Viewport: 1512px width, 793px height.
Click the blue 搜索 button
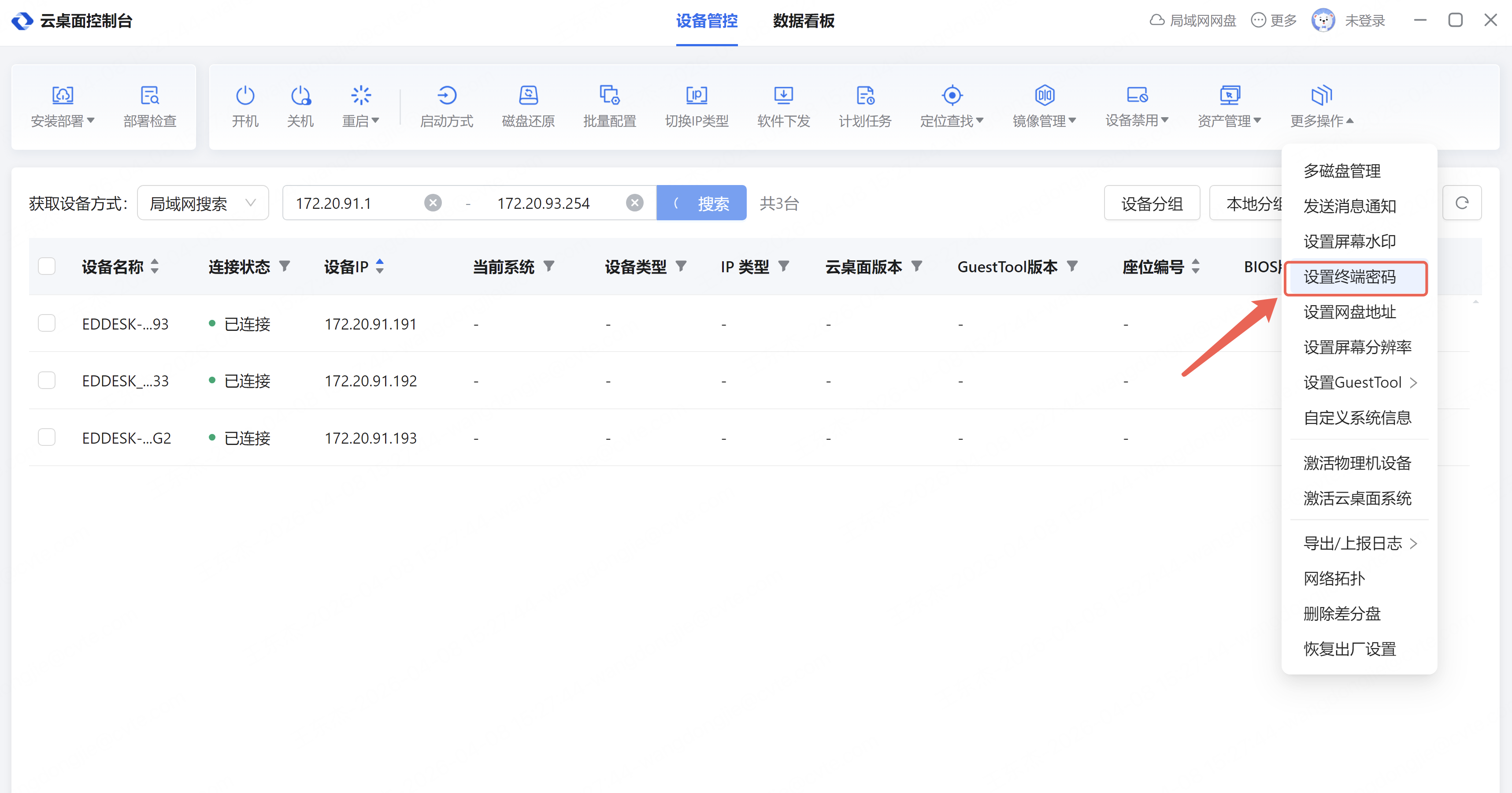tap(701, 203)
